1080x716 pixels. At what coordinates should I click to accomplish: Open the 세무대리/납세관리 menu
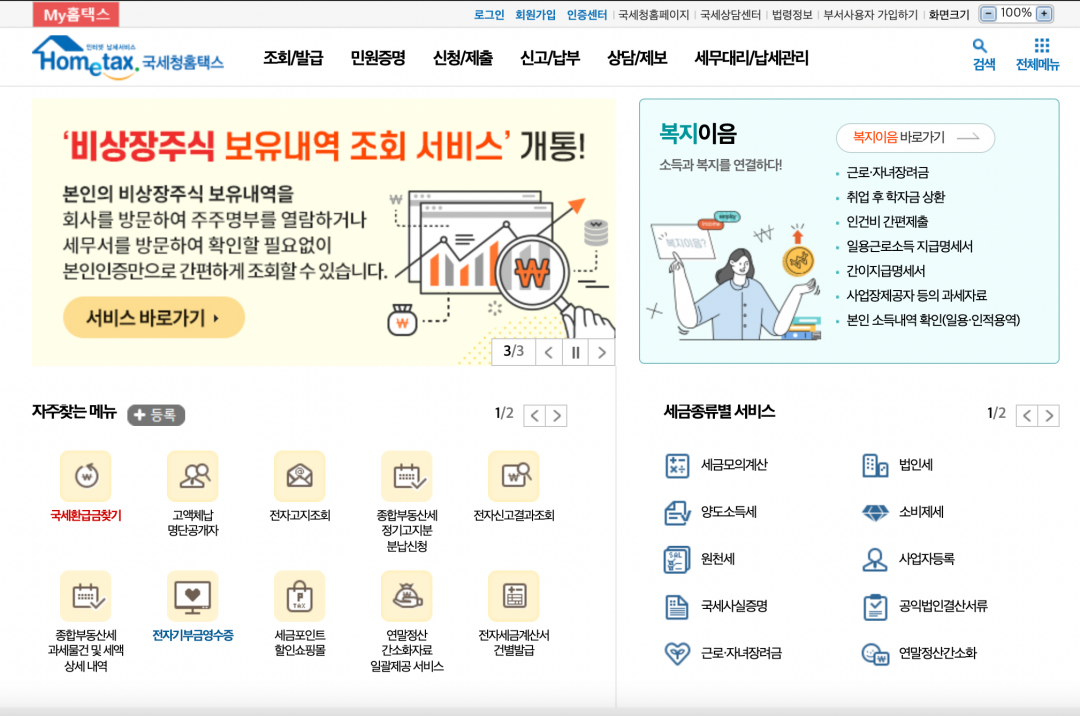coord(751,58)
